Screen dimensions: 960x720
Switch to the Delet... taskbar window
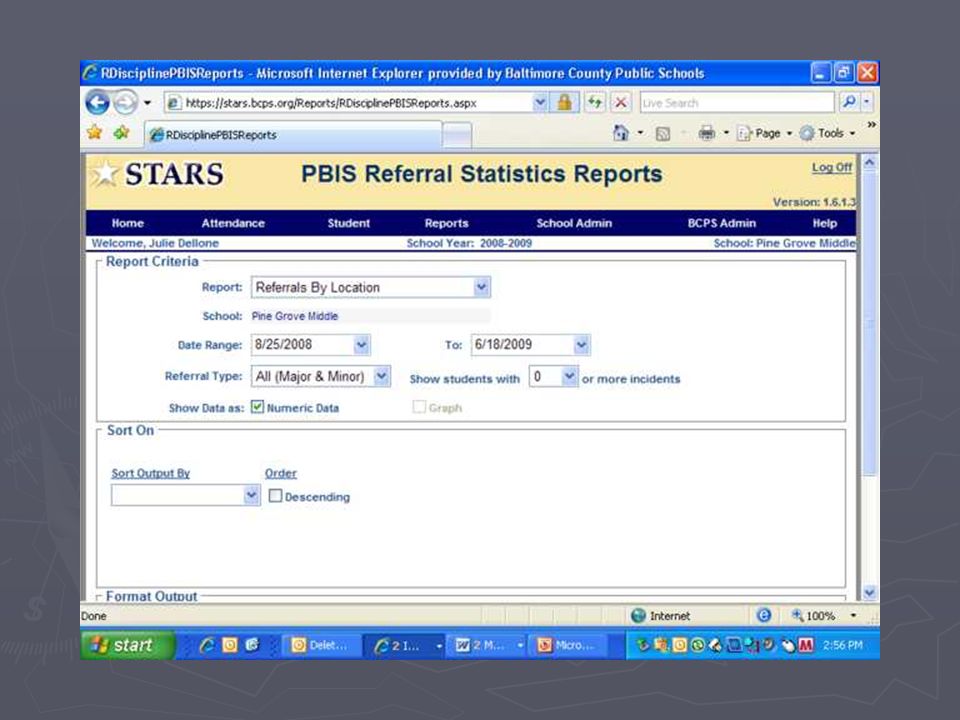(320, 645)
